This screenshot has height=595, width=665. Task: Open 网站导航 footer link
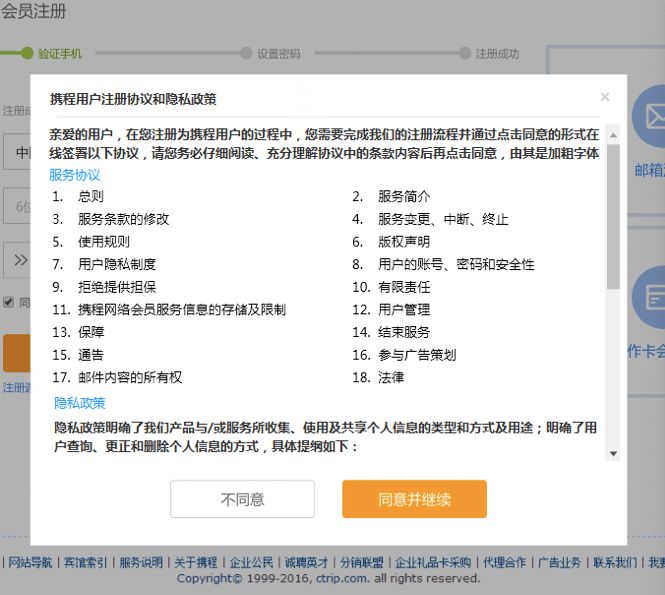pyautogui.click(x=30, y=562)
